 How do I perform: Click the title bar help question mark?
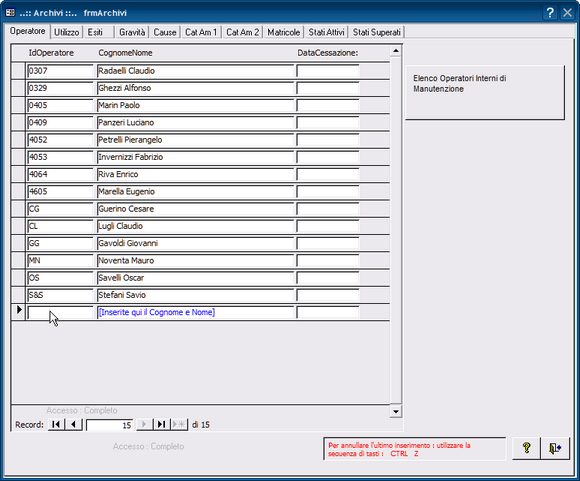[x=550, y=13]
